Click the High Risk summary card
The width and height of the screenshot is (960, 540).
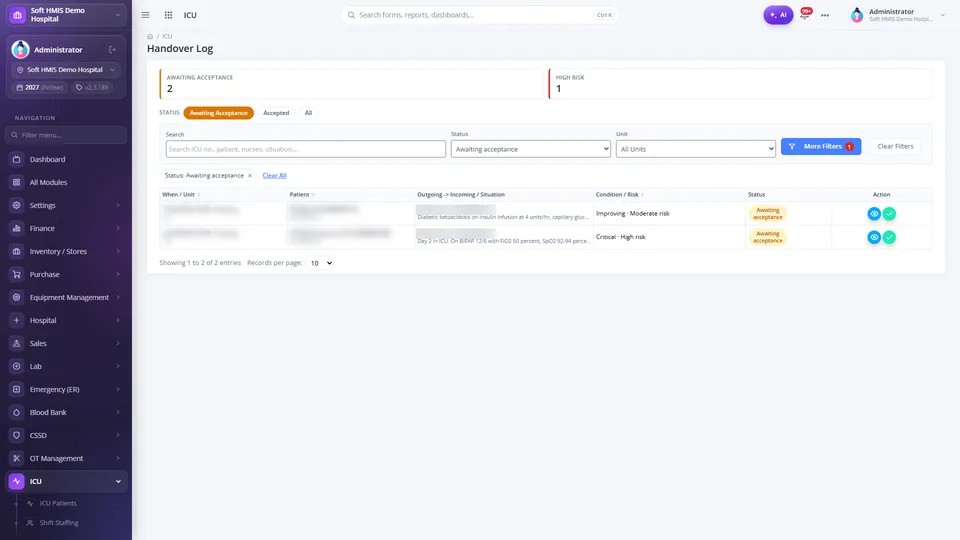740,83
